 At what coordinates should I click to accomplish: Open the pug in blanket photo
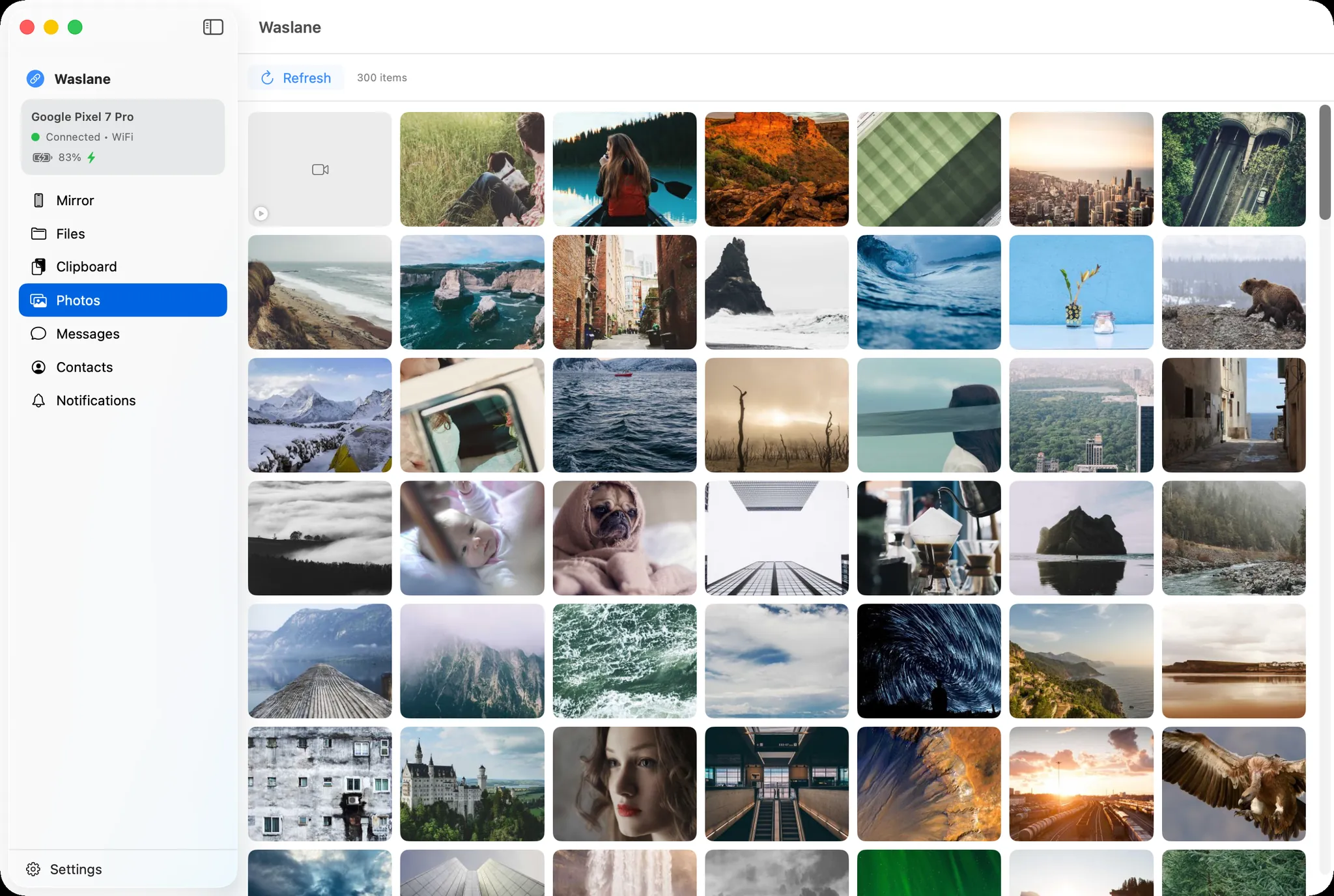point(625,538)
